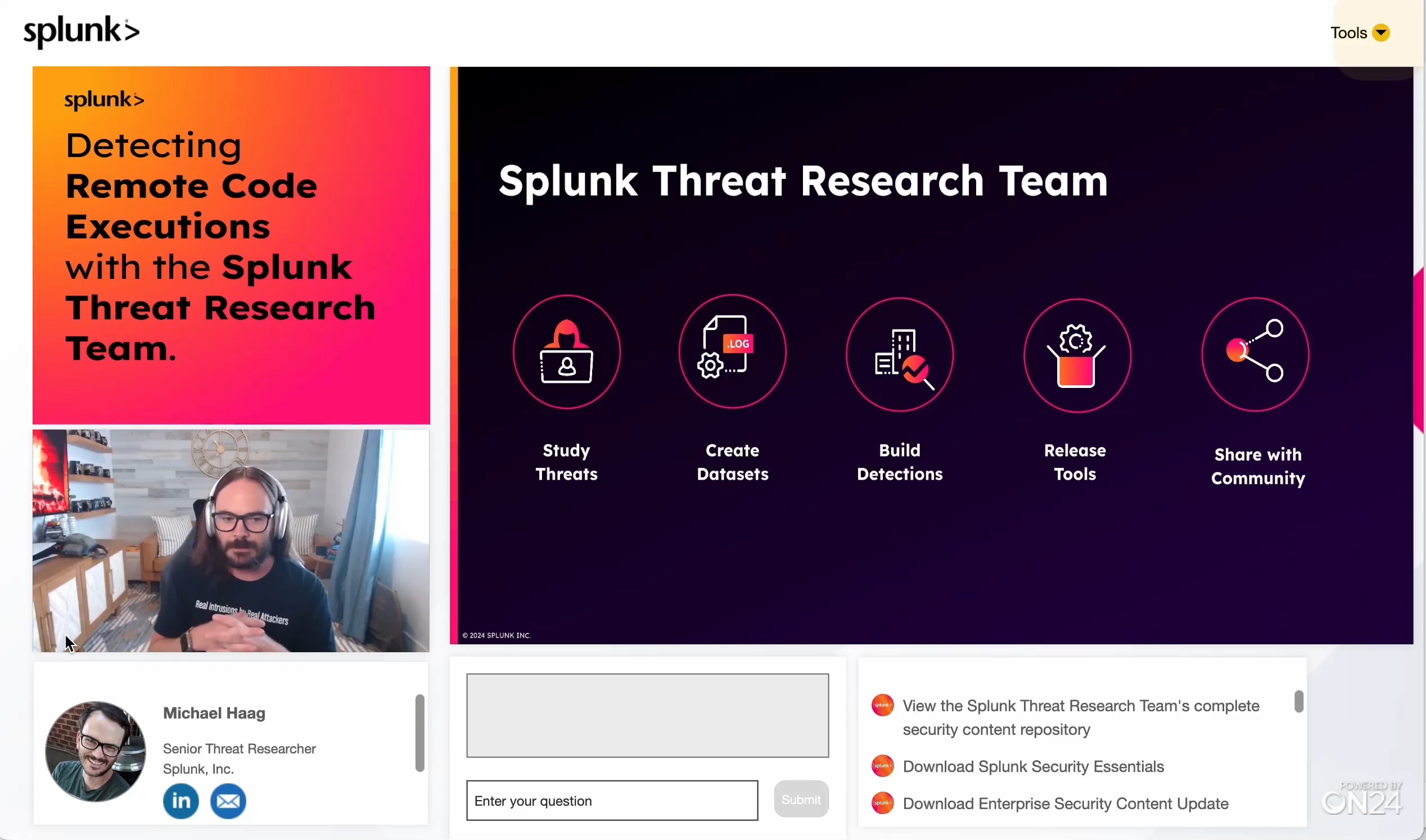
Task: Click the Release Tools box icon
Action: coord(1077,355)
